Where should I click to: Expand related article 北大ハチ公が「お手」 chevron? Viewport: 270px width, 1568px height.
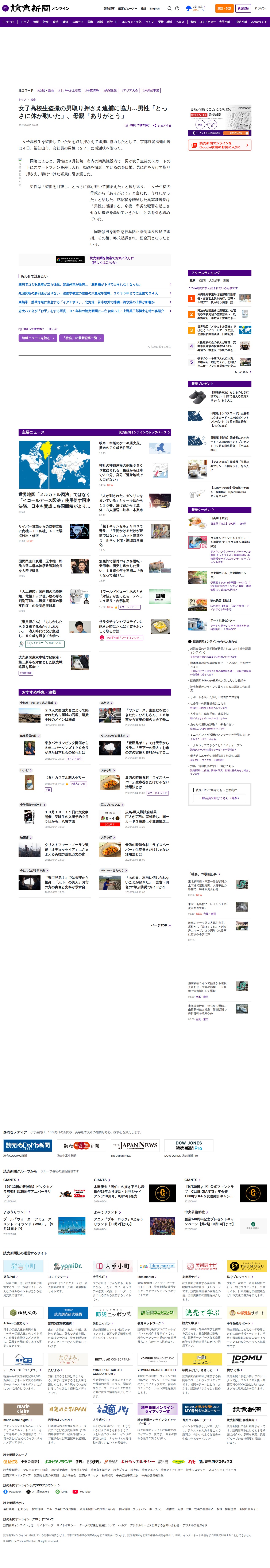pos(170,311)
